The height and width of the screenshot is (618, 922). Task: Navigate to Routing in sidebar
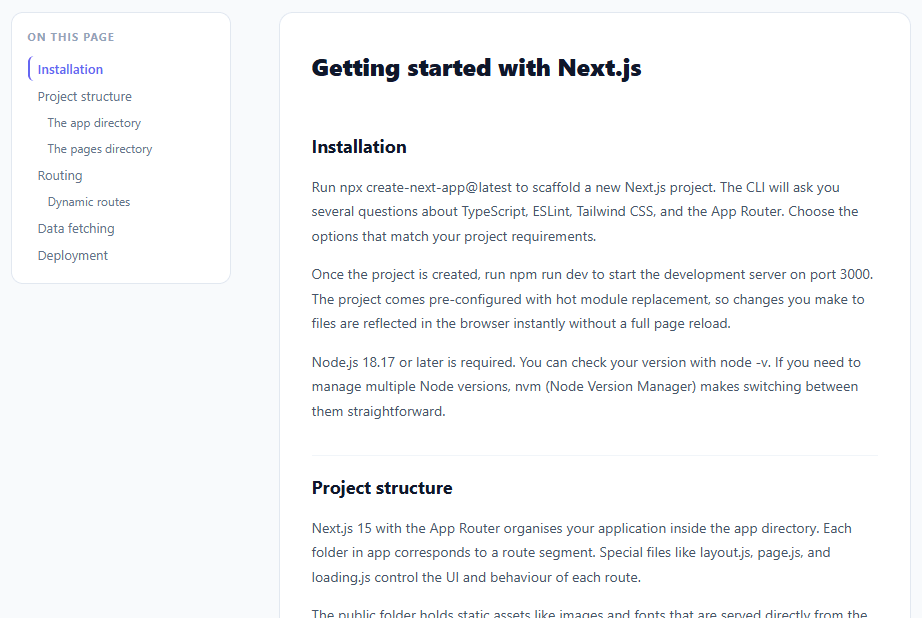[60, 176]
